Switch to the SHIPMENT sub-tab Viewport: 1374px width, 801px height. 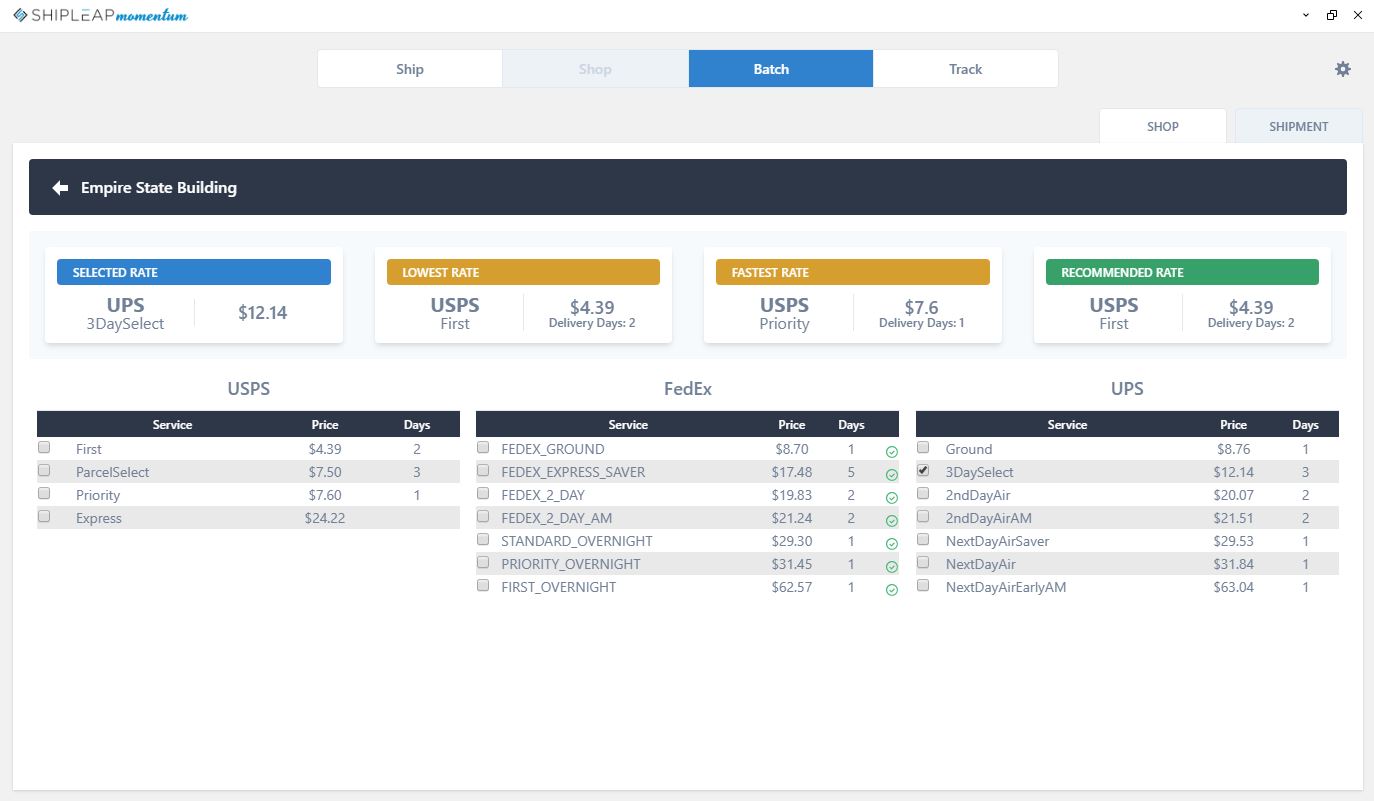pos(1299,126)
